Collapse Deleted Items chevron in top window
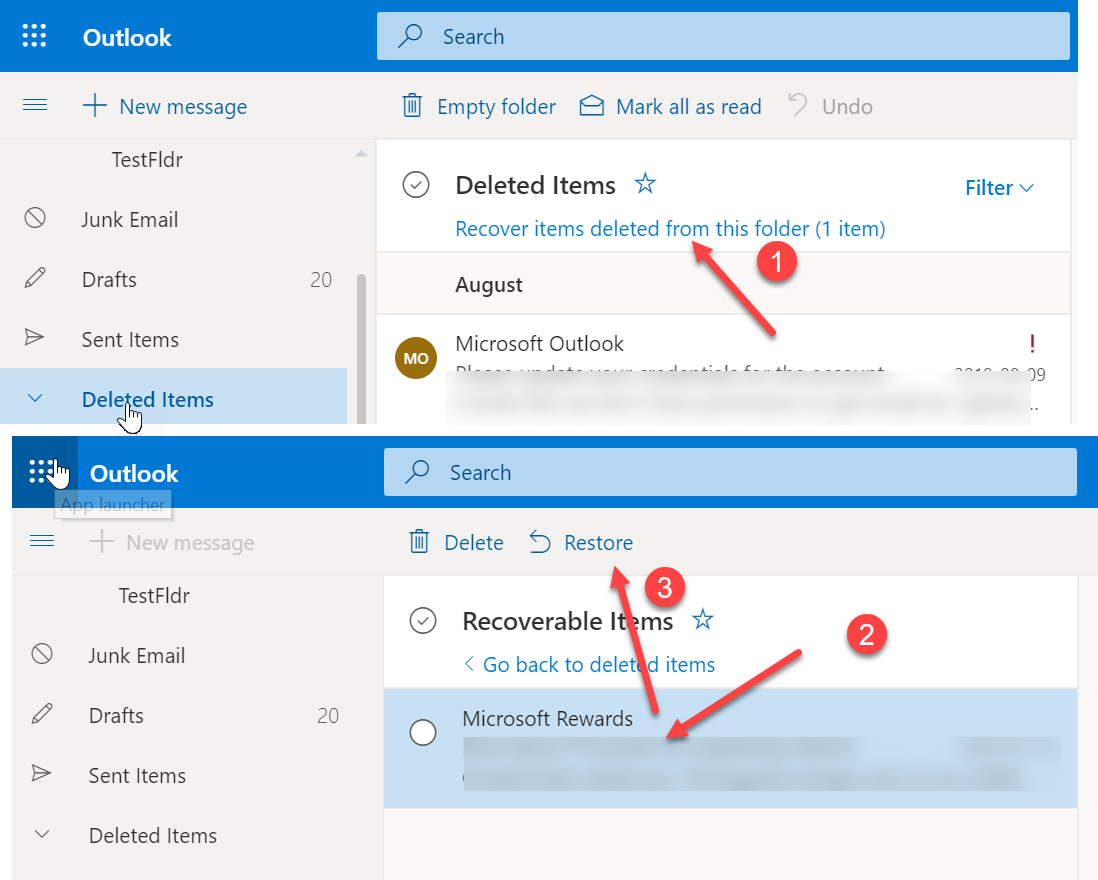Image resolution: width=1098 pixels, height=880 pixels. click(x=35, y=398)
